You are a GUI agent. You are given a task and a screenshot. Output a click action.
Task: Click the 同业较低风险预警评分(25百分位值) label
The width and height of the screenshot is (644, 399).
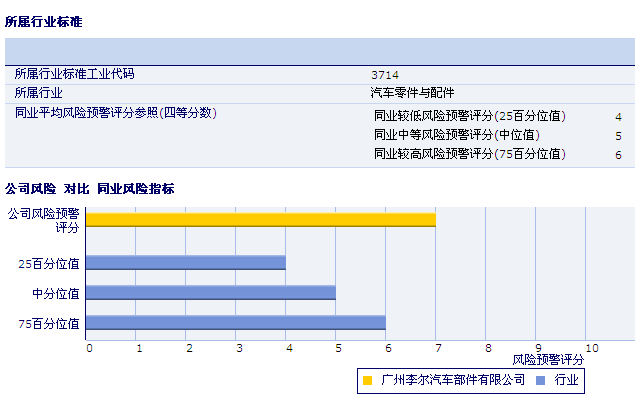click(469, 116)
